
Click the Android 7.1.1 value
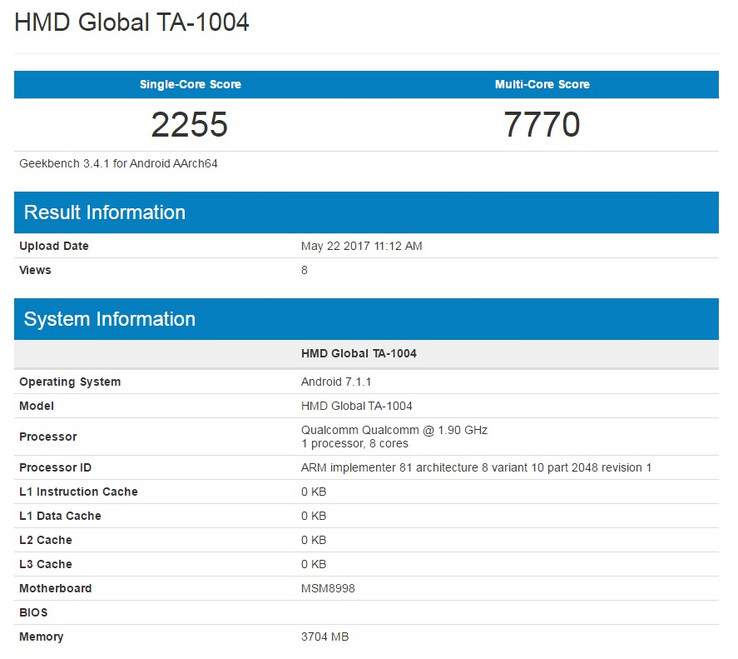coord(336,382)
